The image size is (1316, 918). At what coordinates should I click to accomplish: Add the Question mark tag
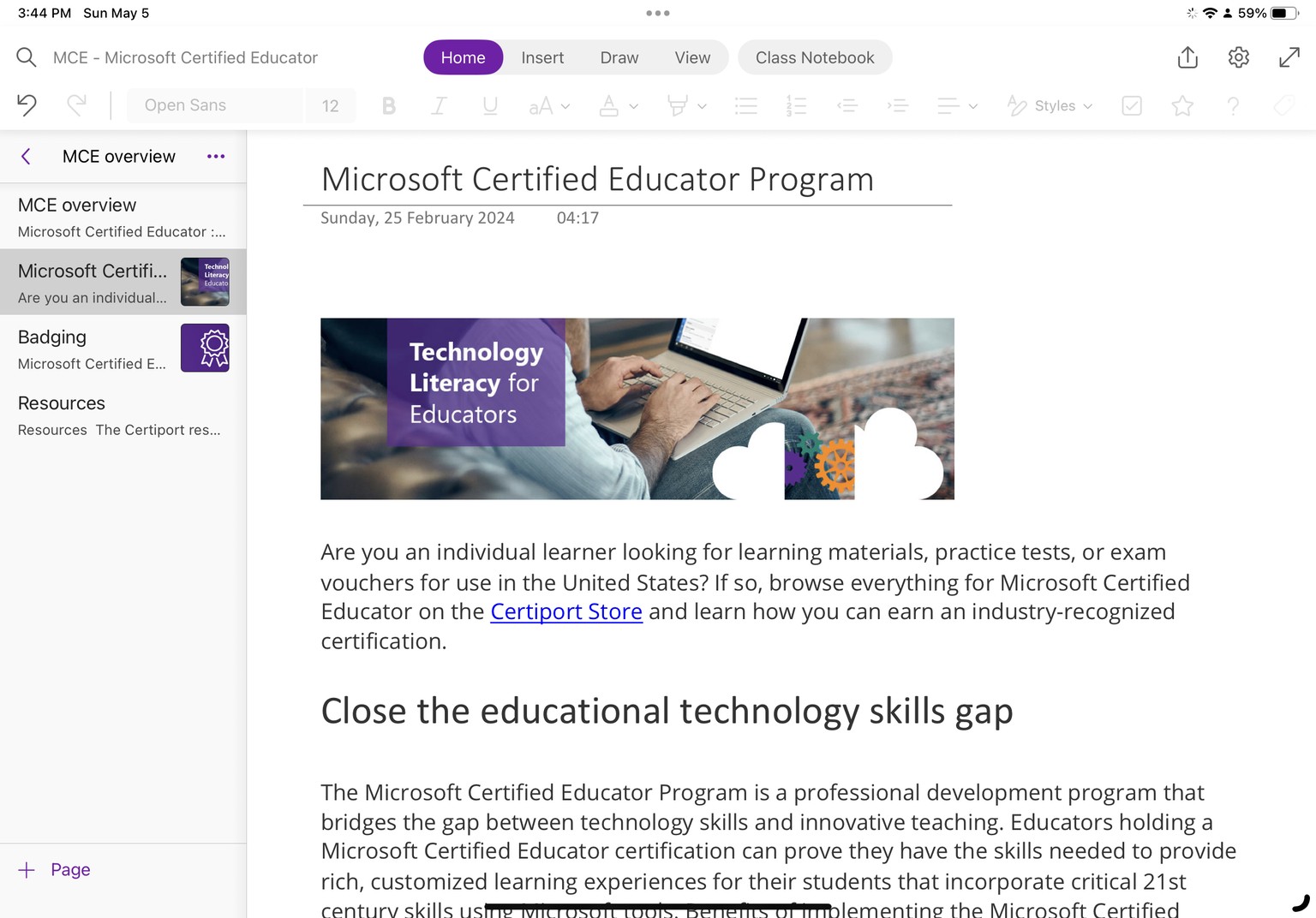point(1233,105)
